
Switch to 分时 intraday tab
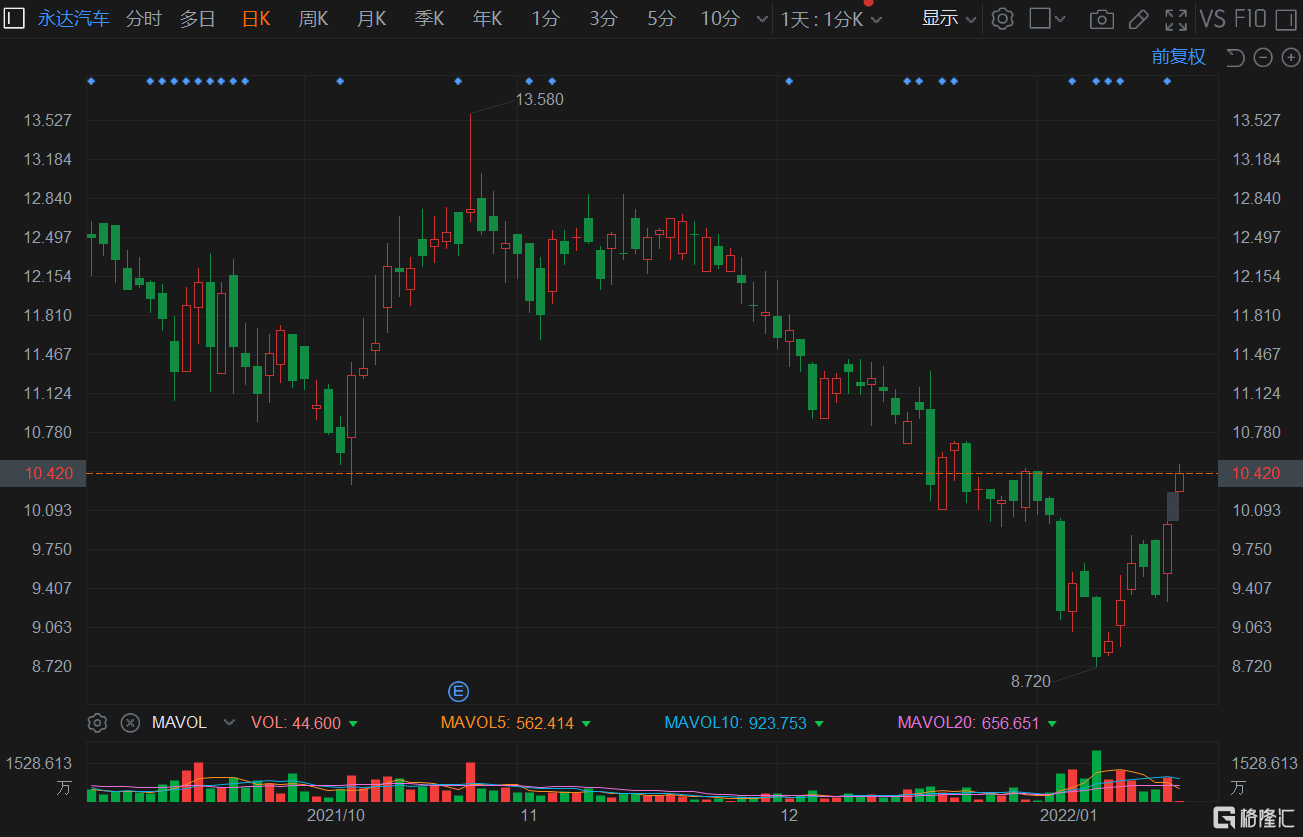pos(143,18)
